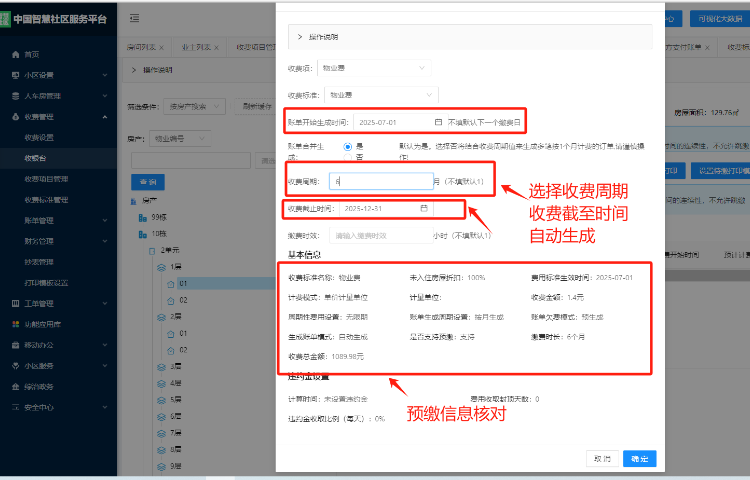Click the 缴费时效 input field
Image resolution: width=750 pixels, height=480 pixels.
(381, 236)
